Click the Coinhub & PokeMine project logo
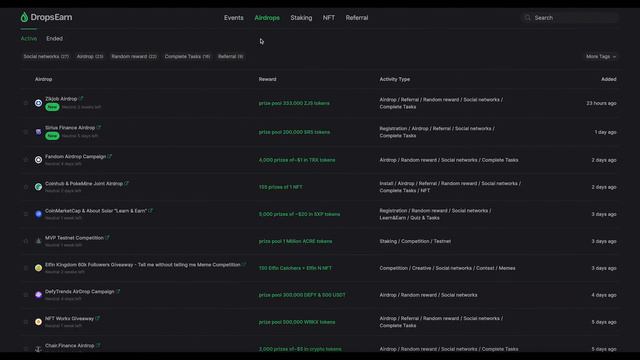 click(38, 187)
